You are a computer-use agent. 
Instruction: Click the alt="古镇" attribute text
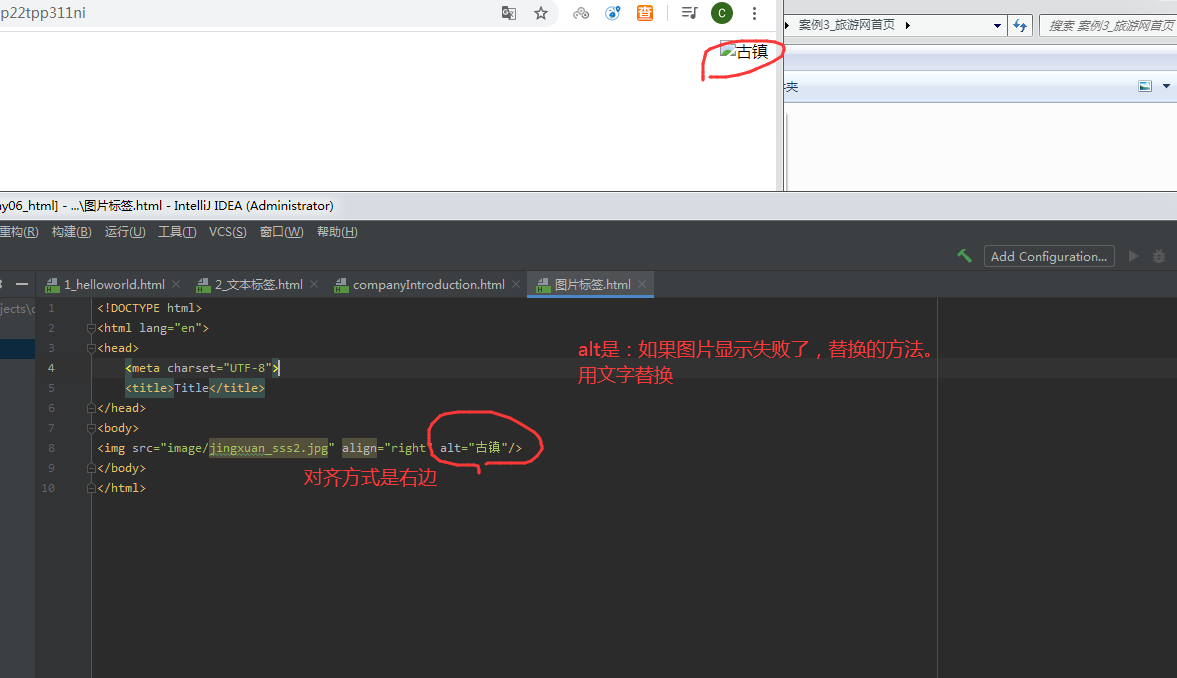pyautogui.click(x=474, y=448)
